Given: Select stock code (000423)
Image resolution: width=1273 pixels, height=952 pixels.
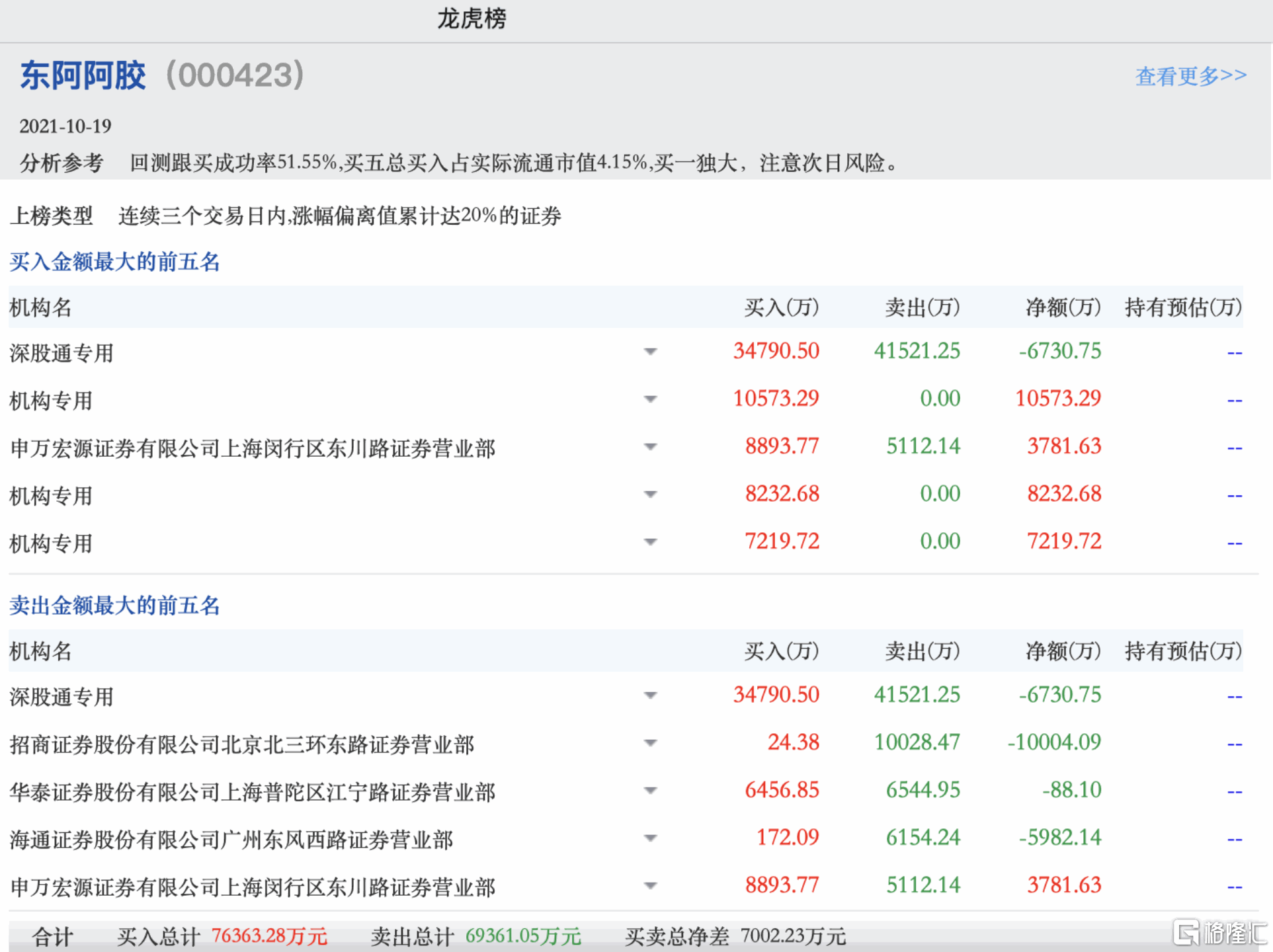Looking at the screenshot, I should tap(235, 75).
